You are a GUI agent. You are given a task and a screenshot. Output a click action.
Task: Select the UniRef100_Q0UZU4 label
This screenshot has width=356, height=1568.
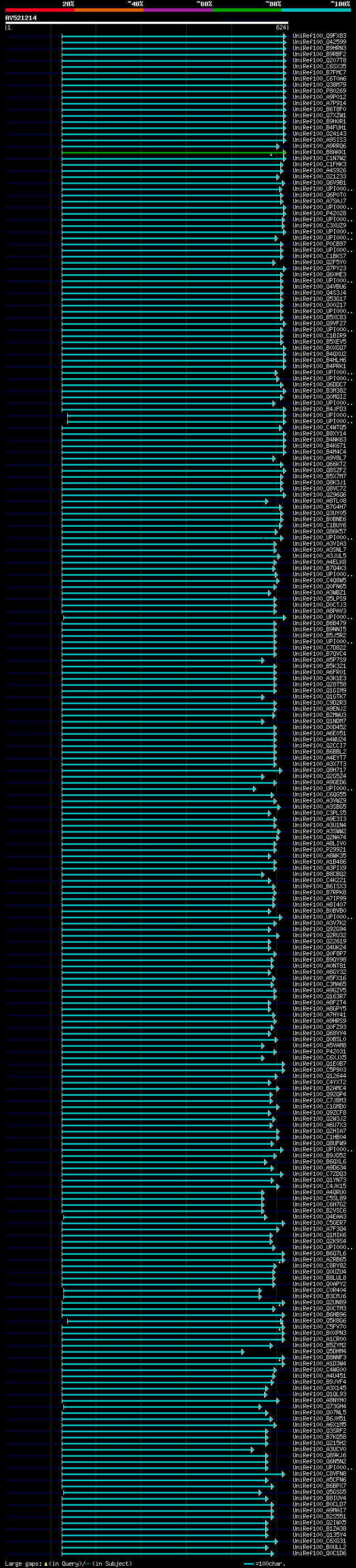click(319, 1272)
